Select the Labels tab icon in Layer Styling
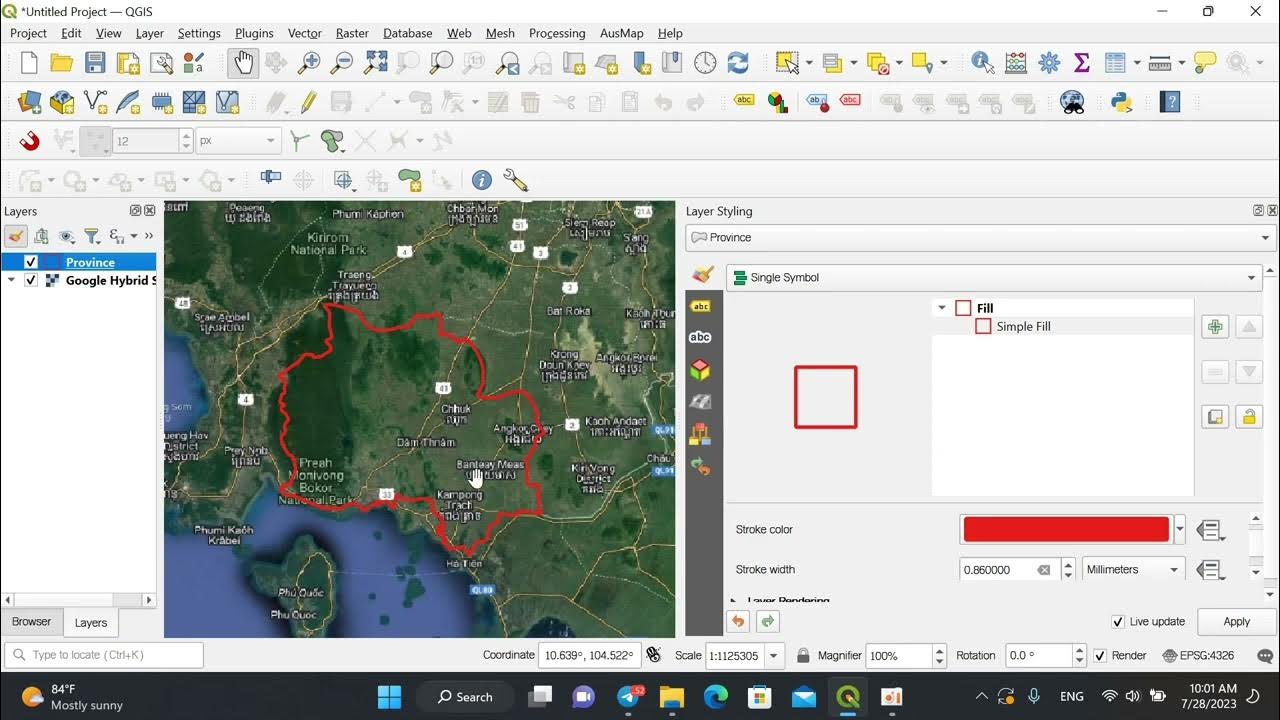The width and height of the screenshot is (1280, 720). (701, 306)
